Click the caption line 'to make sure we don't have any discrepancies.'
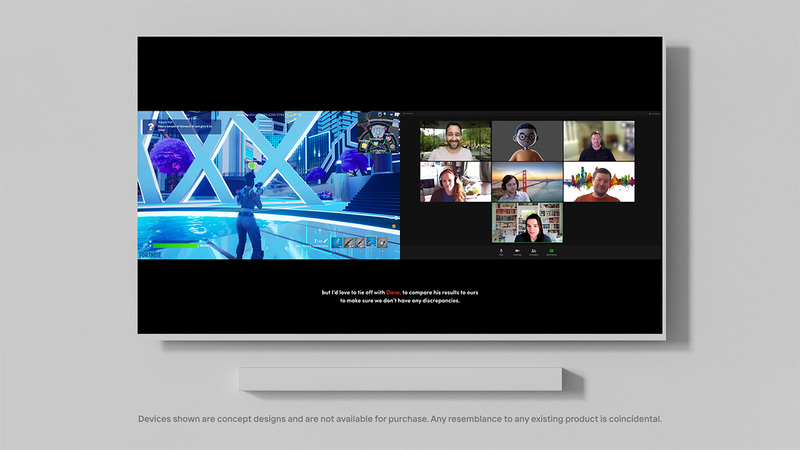Viewport: 800px width, 450px height. coord(400,301)
